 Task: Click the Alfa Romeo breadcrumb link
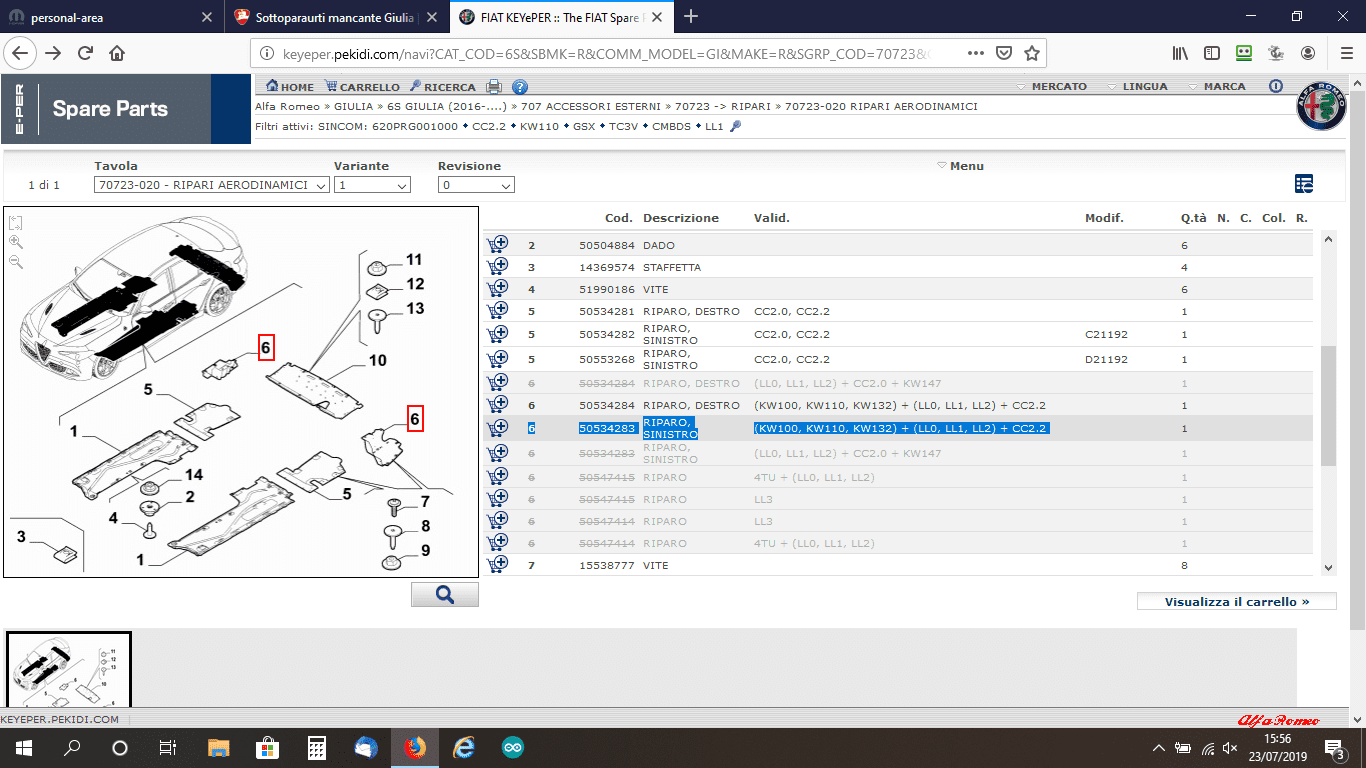click(287, 106)
